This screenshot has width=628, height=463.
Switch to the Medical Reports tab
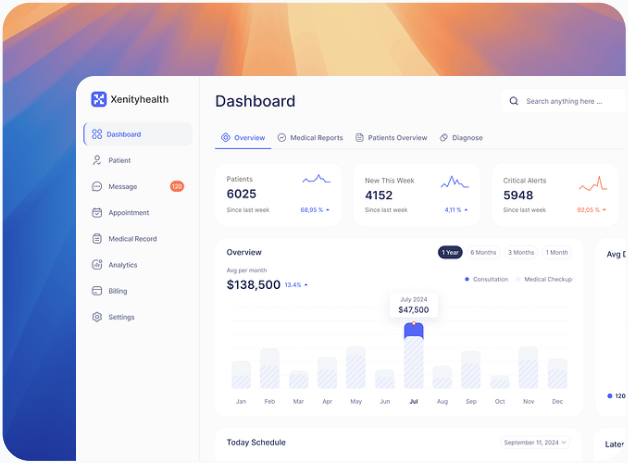pyautogui.click(x=310, y=138)
